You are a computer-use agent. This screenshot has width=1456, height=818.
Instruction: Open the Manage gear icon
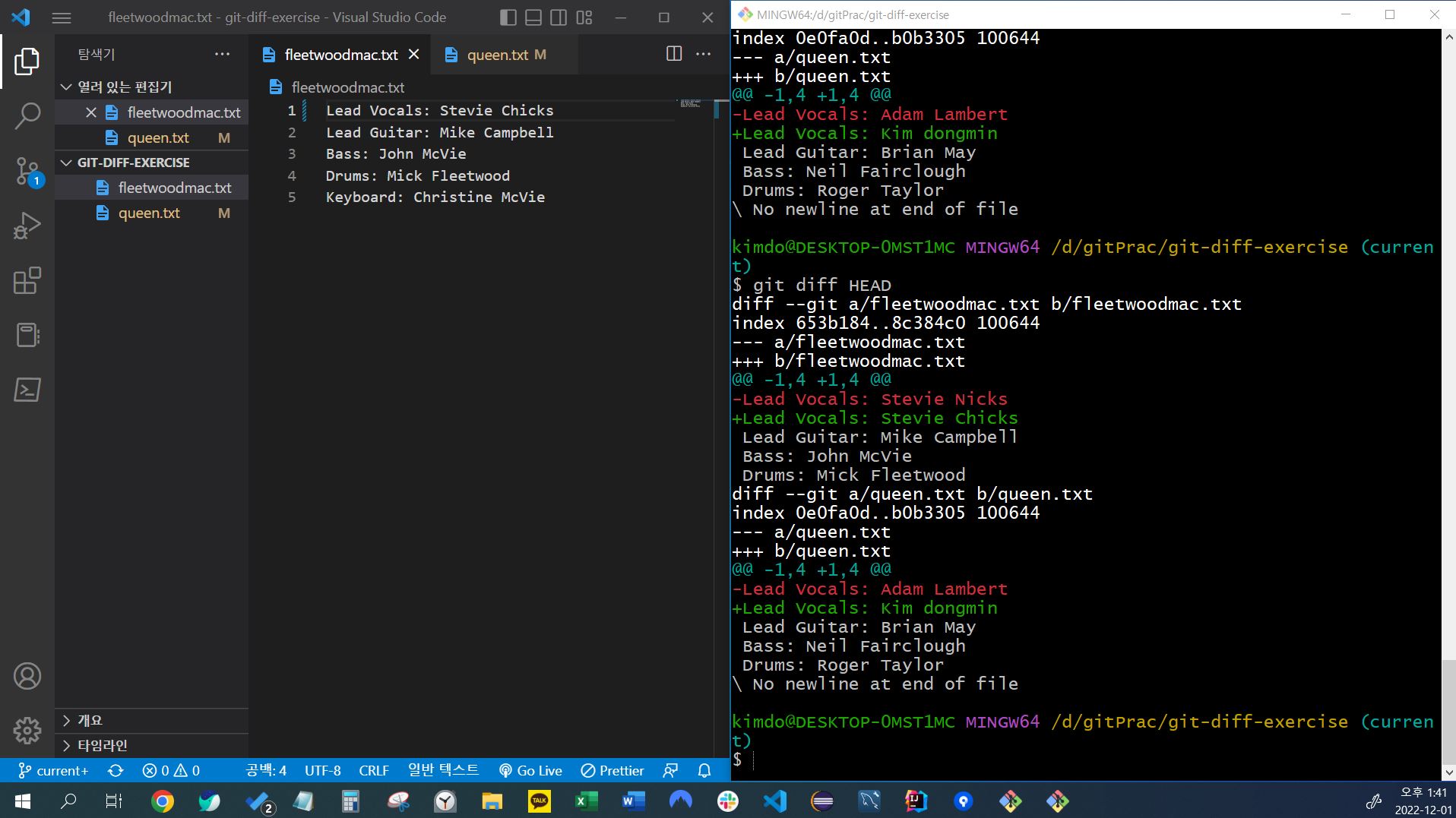pyautogui.click(x=27, y=731)
